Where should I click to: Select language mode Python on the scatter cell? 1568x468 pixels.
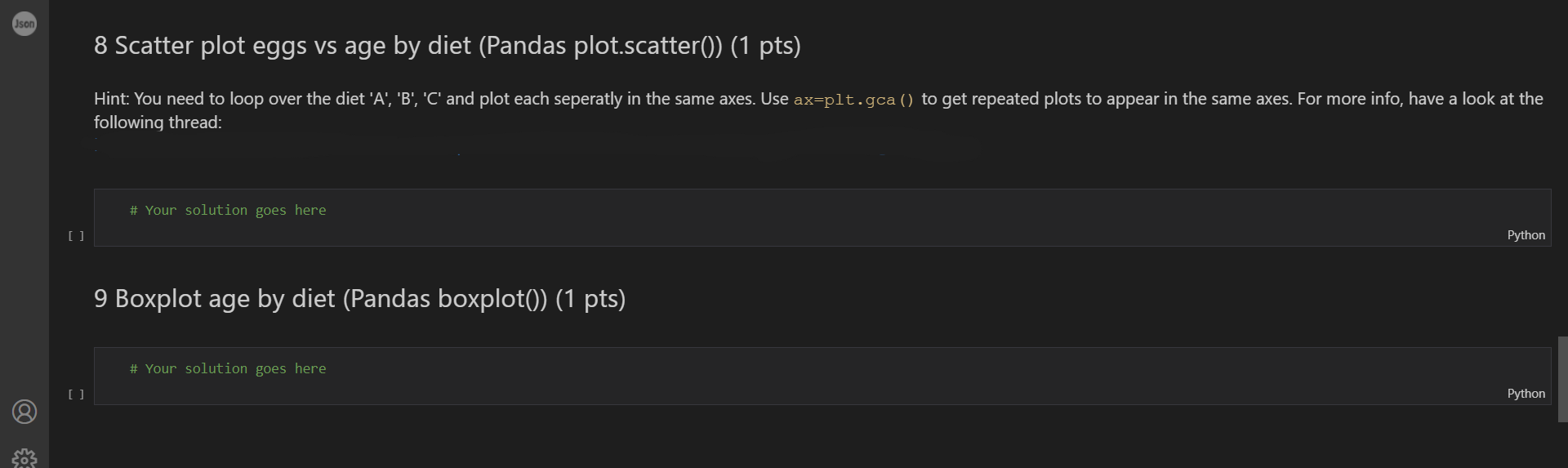[1526, 235]
